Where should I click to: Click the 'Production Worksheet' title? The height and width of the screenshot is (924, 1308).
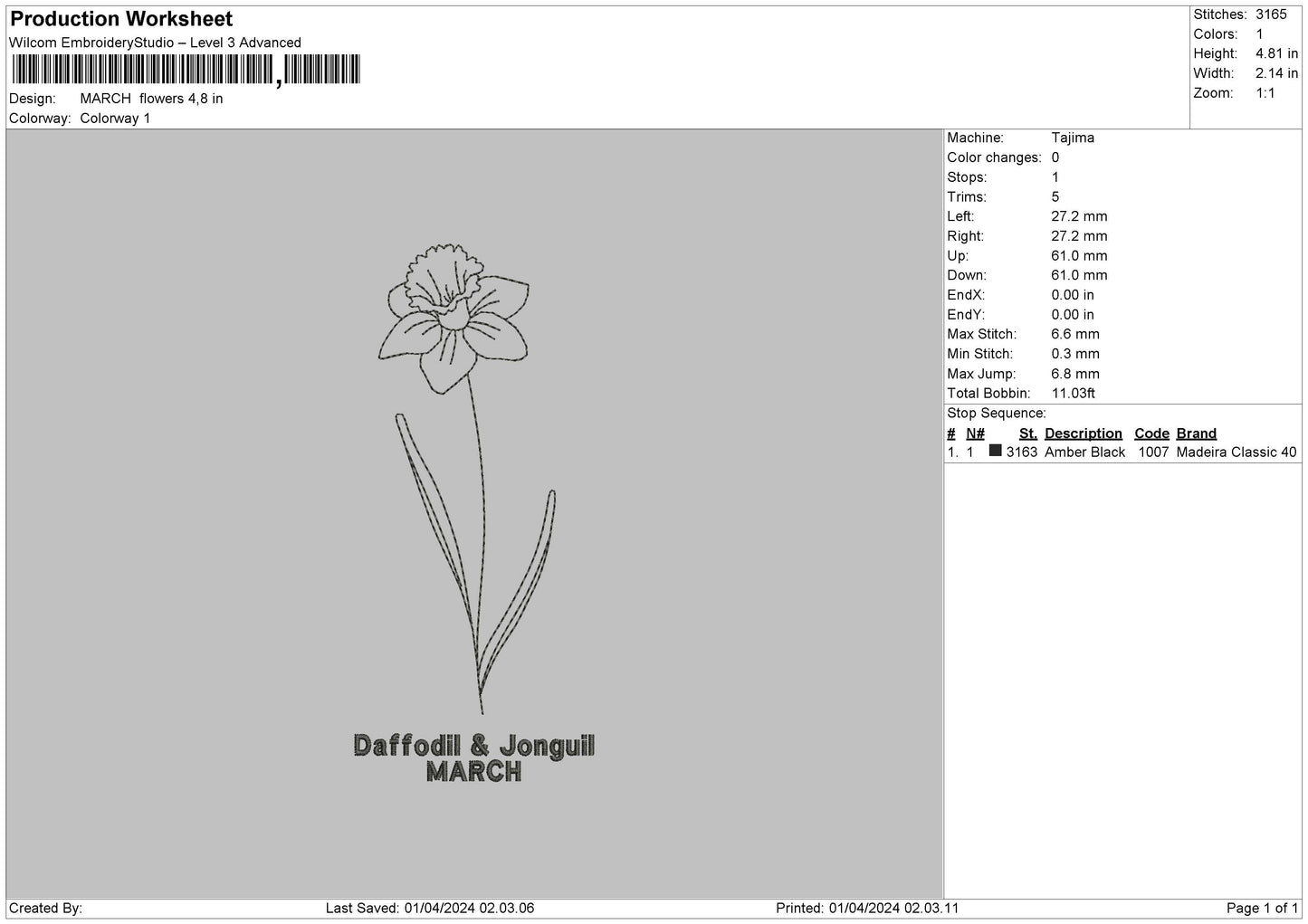(121, 19)
